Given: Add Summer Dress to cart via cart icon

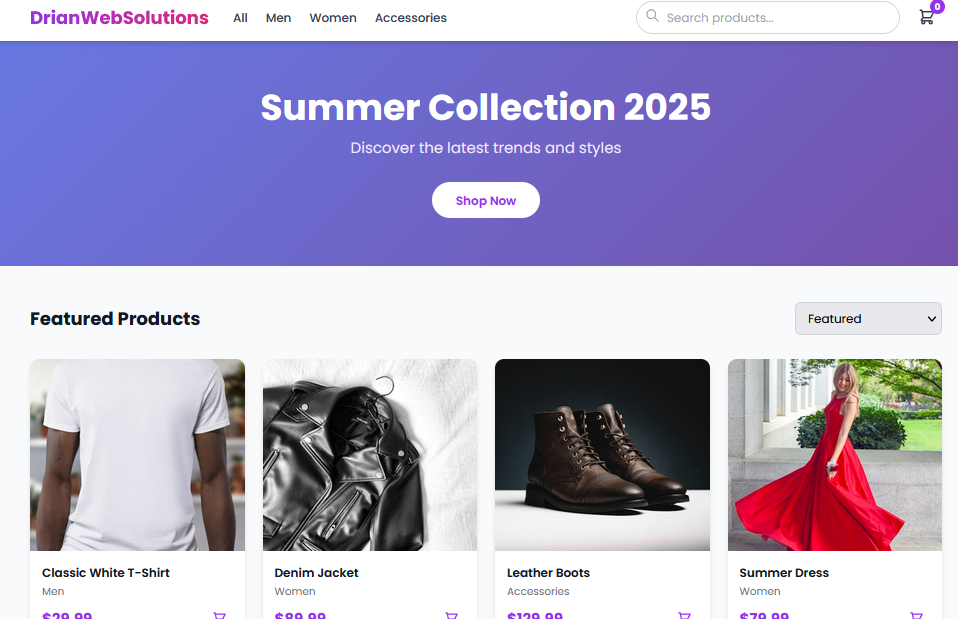Looking at the screenshot, I should (x=917, y=615).
